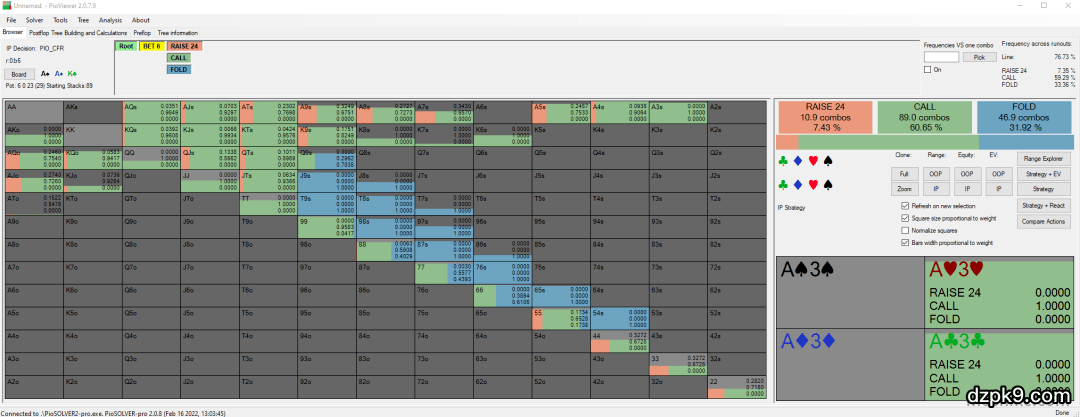1080x417 pixels.
Task: Click the blue diamond suit icon in upper suit row
Action: tap(797, 160)
